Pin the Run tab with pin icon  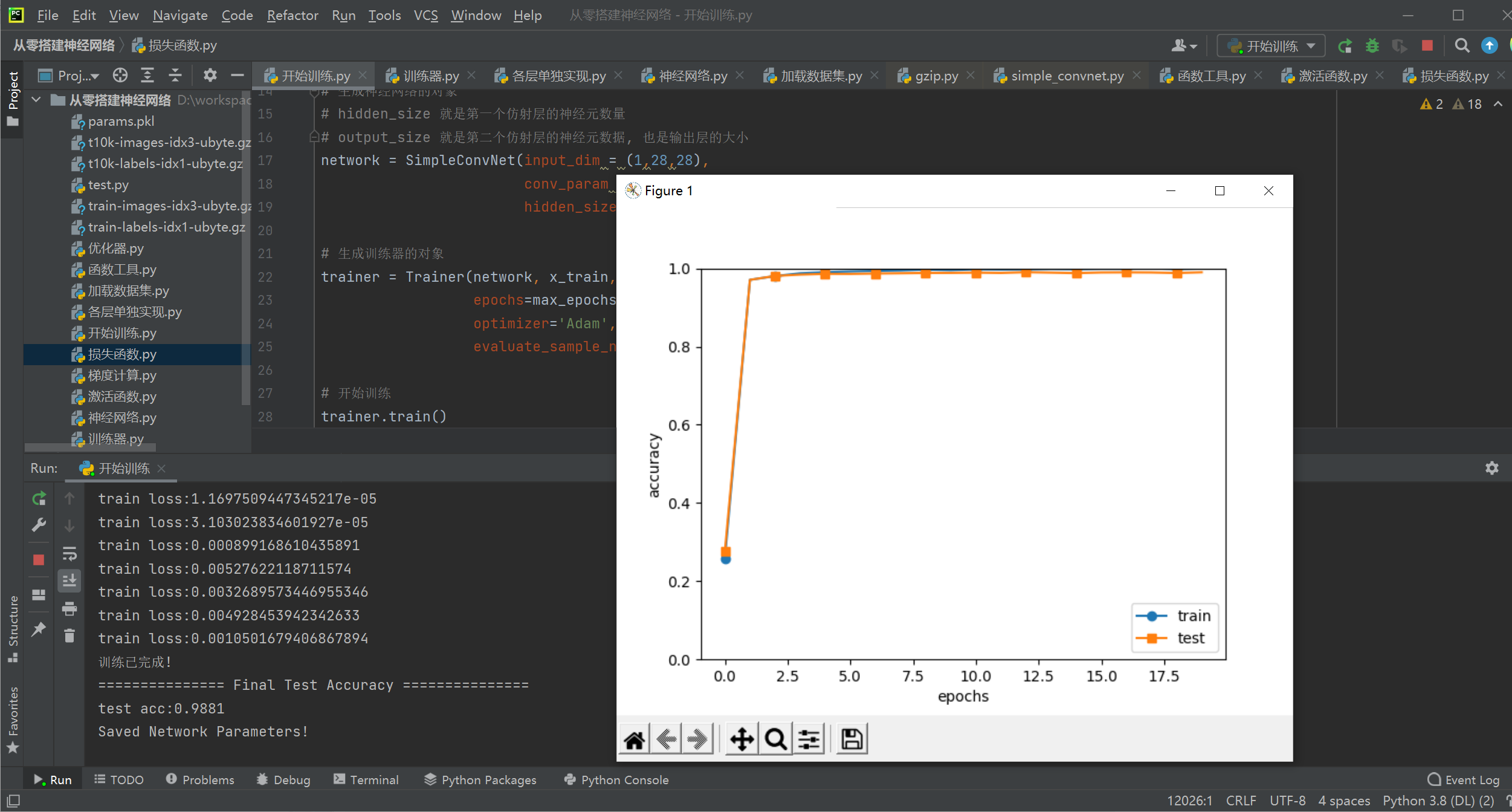[x=39, y=629]
